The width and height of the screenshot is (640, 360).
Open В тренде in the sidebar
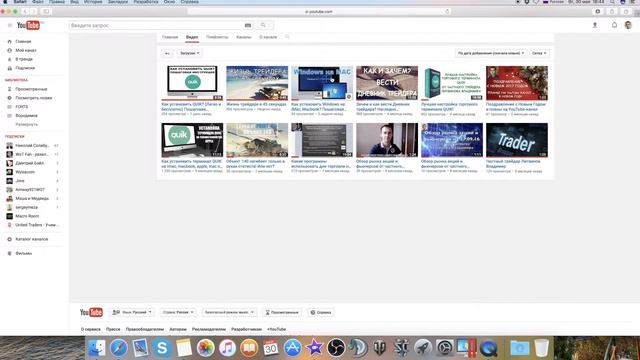point(24,59)
